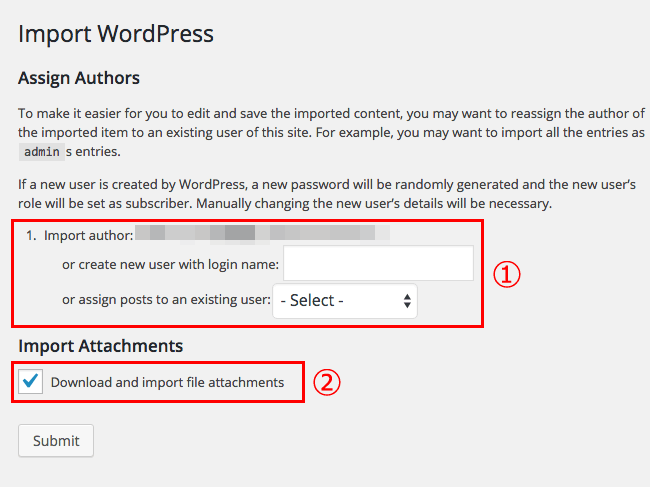This screenshot has height=487, width=650.
Task: Click the new user login name field
Action: pyautogui.click(x=378, y=263)
